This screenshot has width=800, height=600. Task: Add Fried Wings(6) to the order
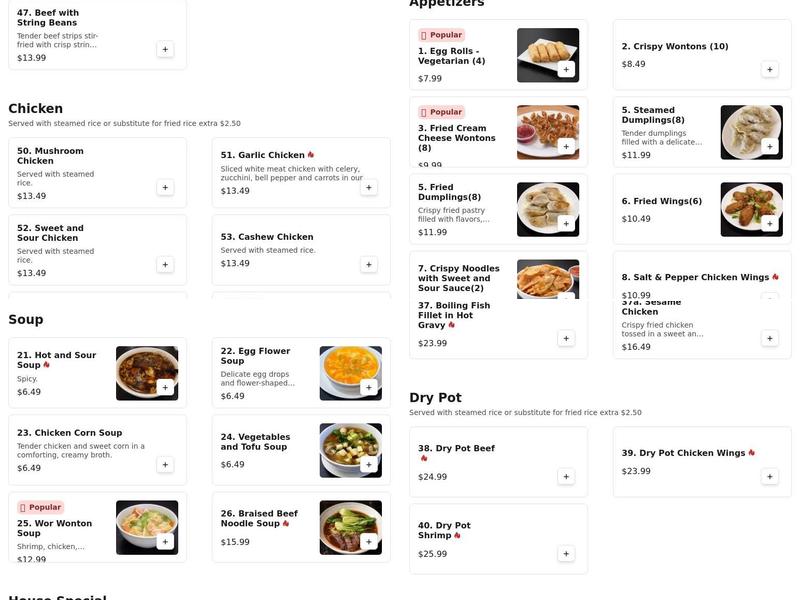click(x=769, y=223)
